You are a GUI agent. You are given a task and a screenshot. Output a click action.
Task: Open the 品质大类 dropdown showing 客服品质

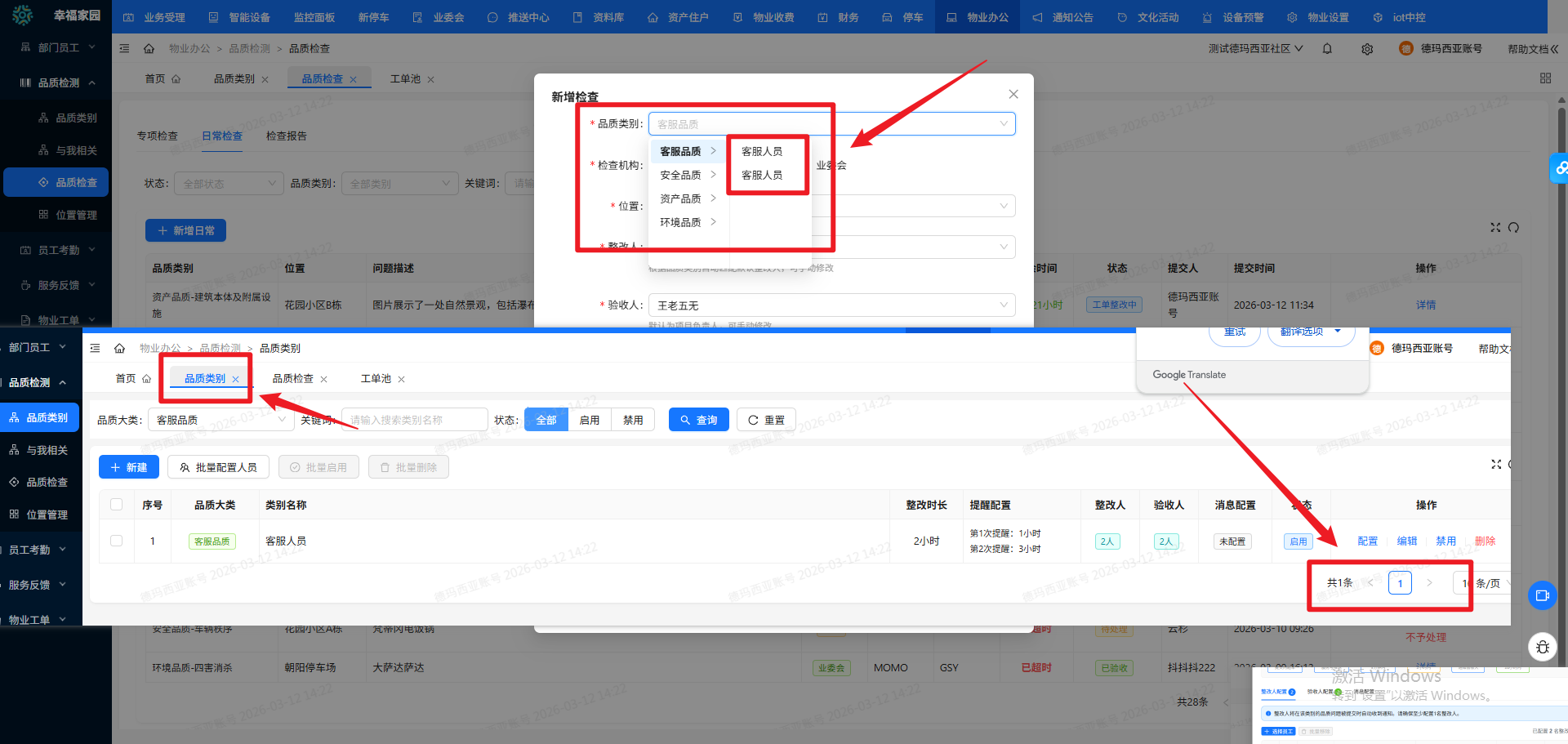coord(220,420)
